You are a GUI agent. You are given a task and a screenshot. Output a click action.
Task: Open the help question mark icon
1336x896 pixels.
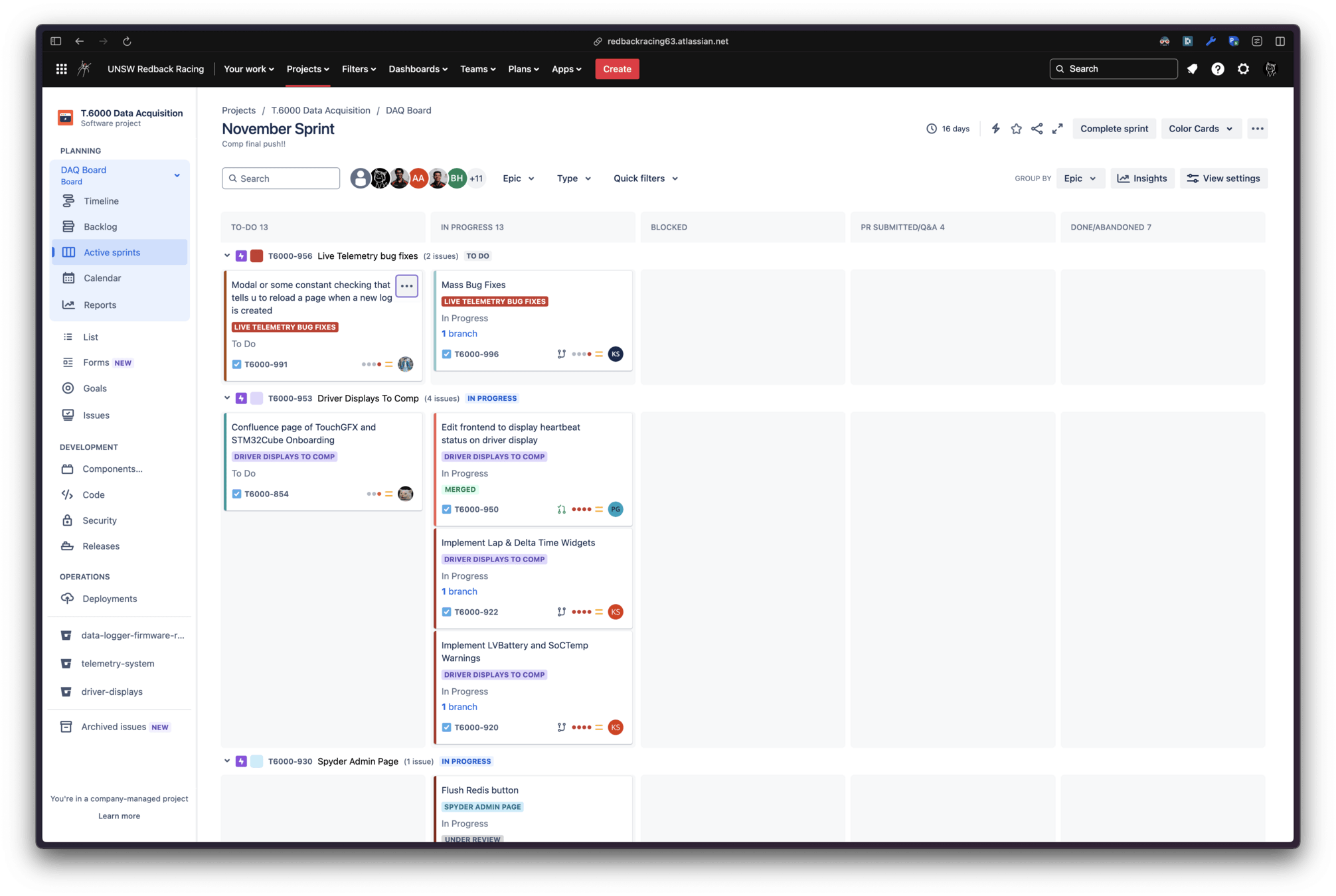click(1217, 69)
